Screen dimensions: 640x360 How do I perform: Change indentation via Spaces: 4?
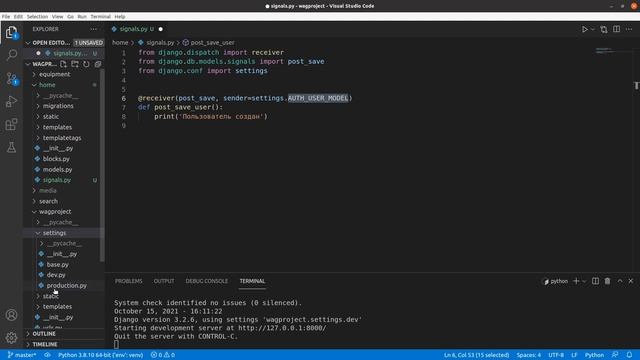point(529,355)
